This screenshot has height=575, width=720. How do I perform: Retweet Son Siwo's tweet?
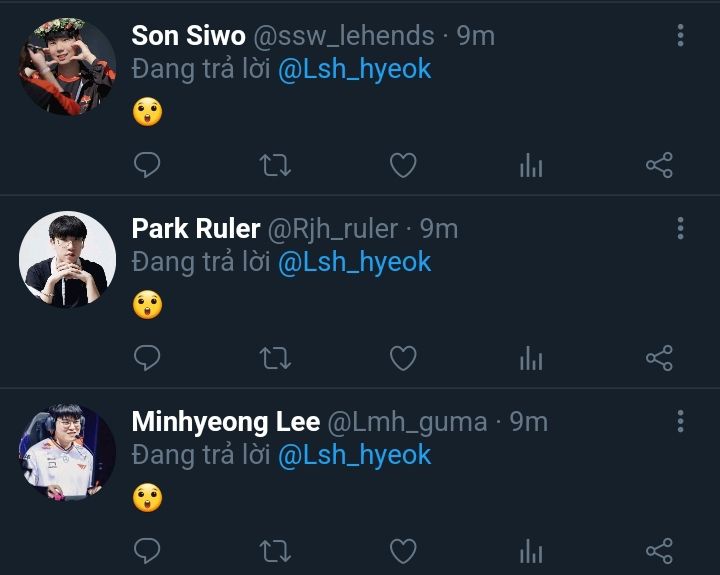[x=275, y=165]
